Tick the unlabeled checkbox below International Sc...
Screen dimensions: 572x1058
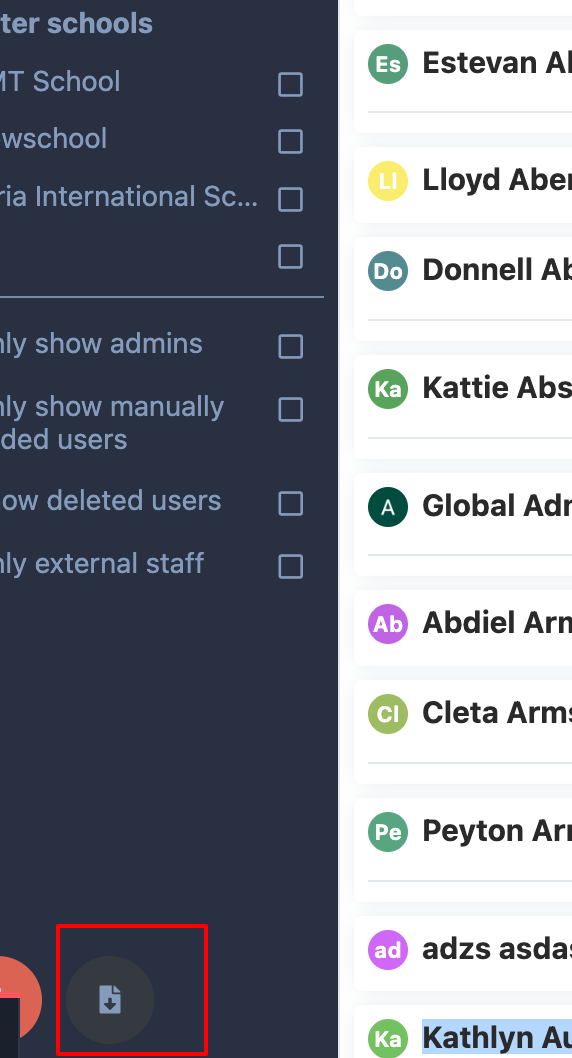coord(290,256)
